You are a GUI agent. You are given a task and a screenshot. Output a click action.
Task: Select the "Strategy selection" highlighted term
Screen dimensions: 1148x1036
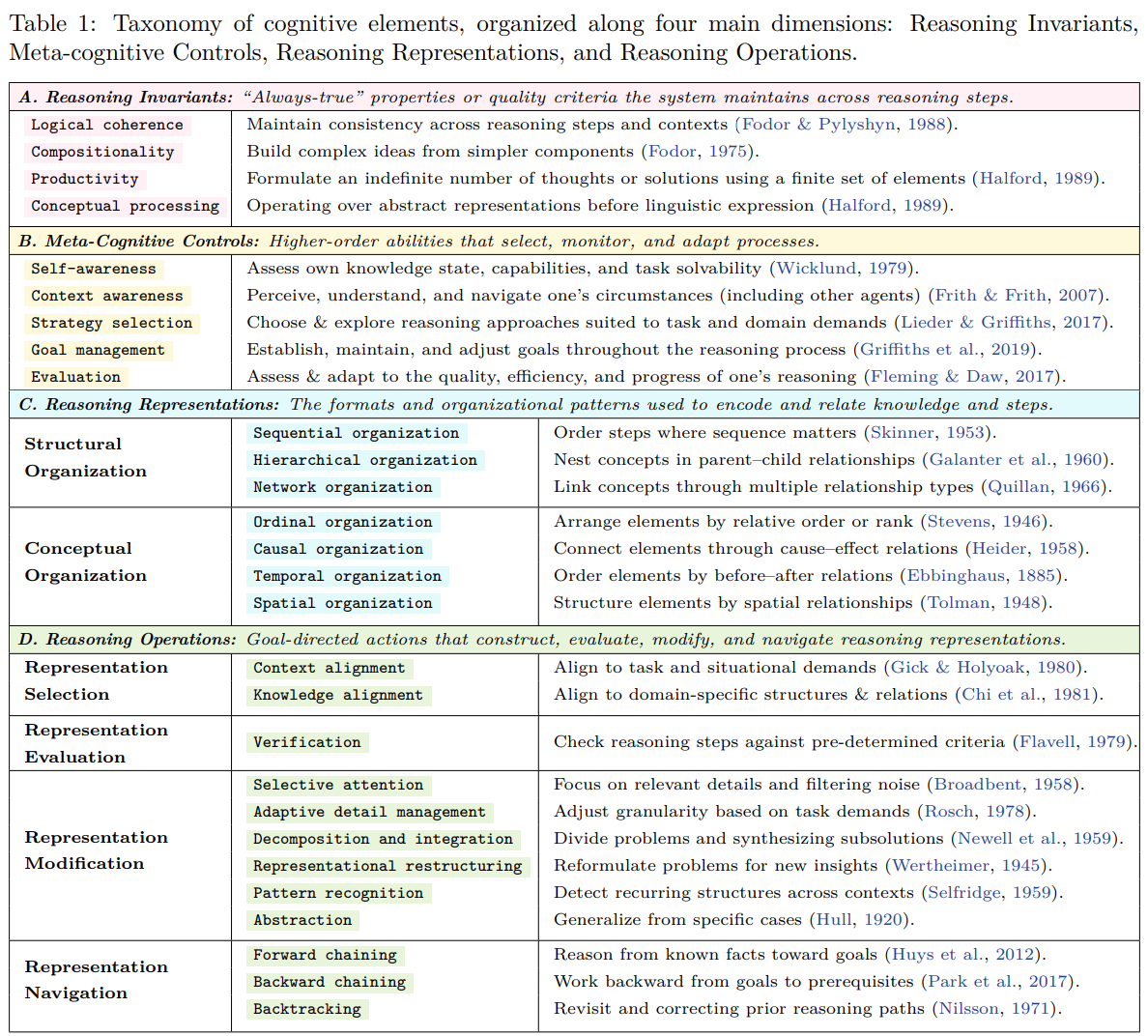point(111,324)
